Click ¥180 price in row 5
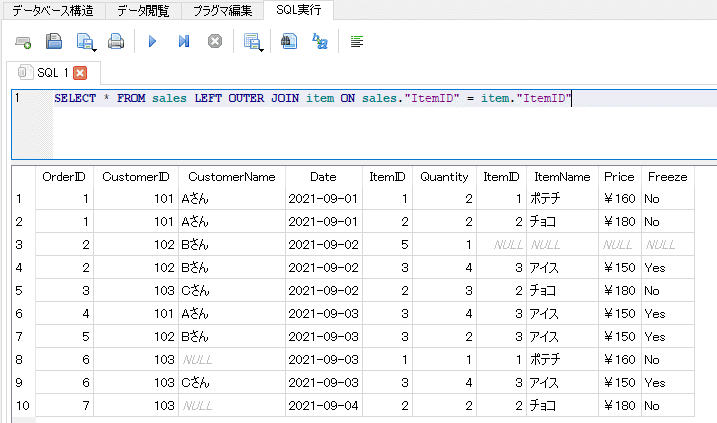The width and height of the screenshot is (717, 423). tap(619, 291)
